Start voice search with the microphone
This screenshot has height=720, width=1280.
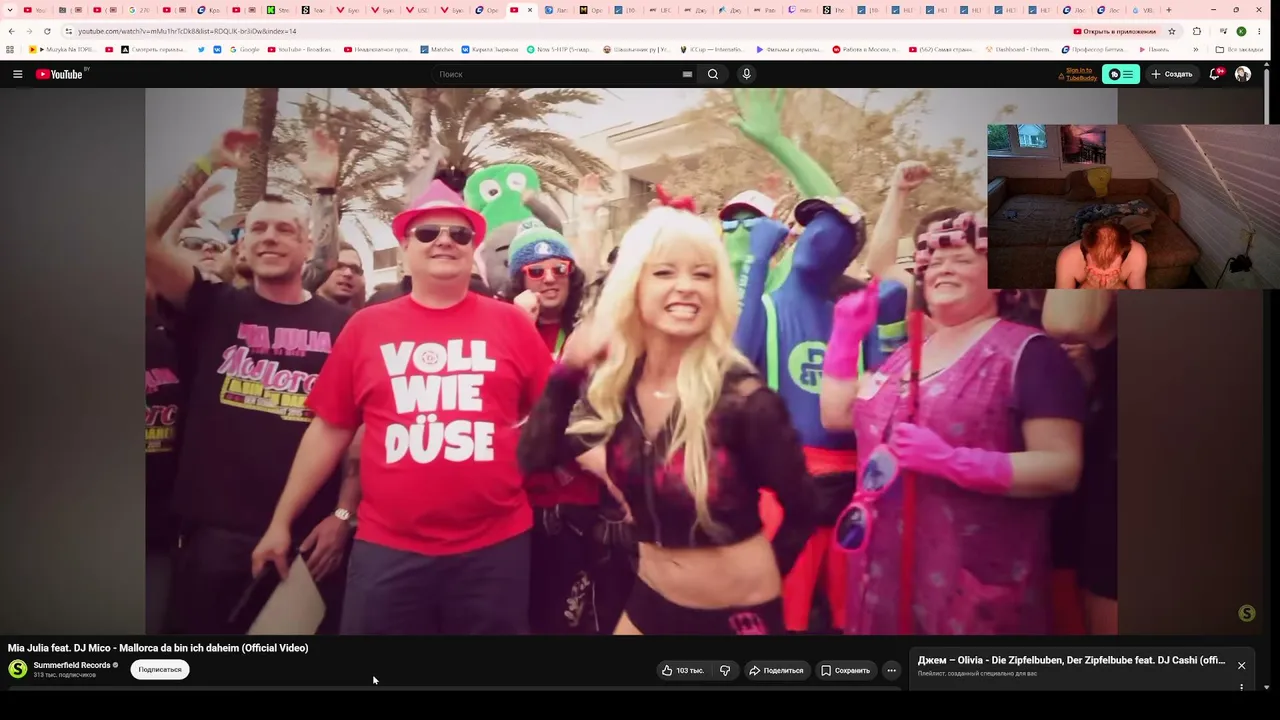point(746,74)
